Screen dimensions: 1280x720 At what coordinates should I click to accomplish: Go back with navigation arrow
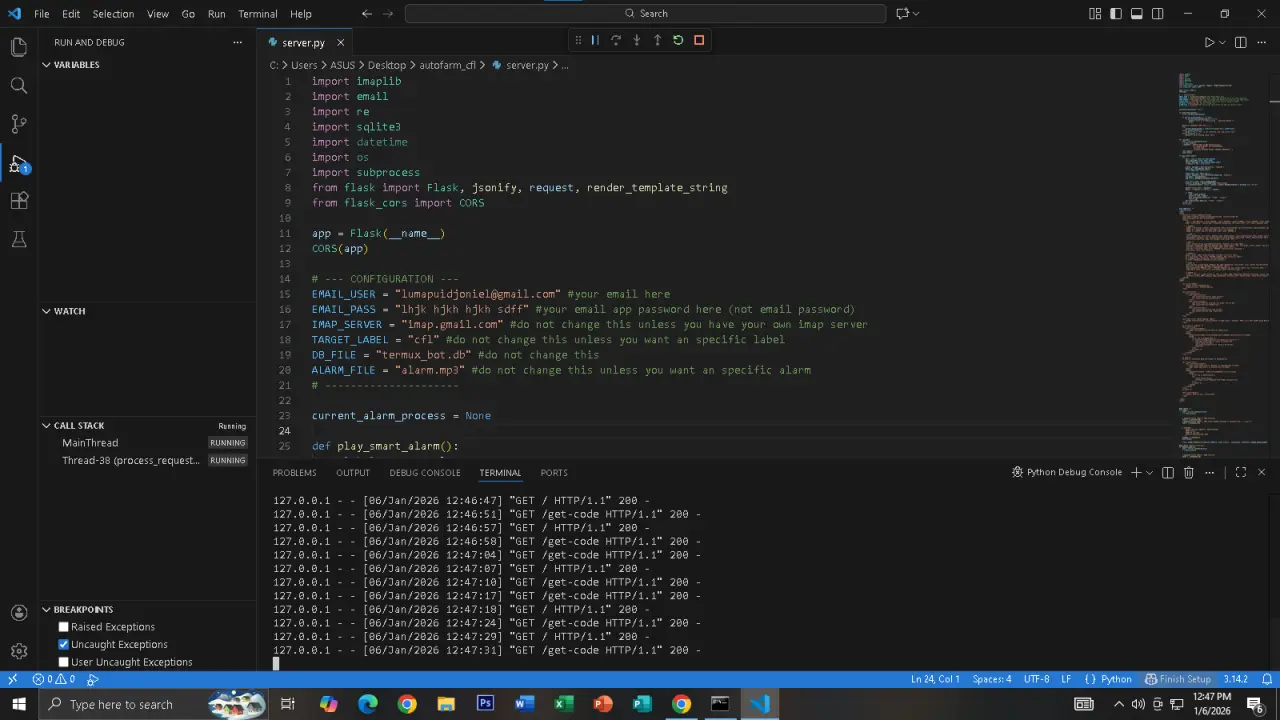pos(366,14)
